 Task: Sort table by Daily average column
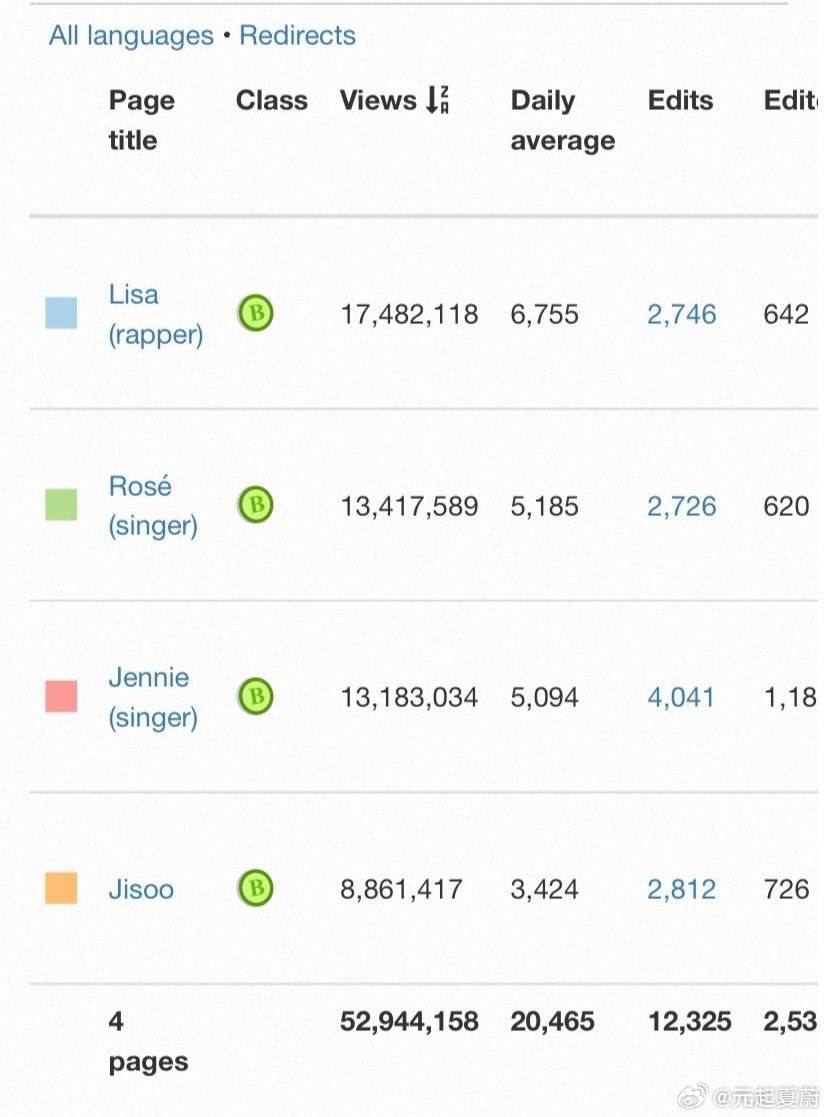pos(562,120)
